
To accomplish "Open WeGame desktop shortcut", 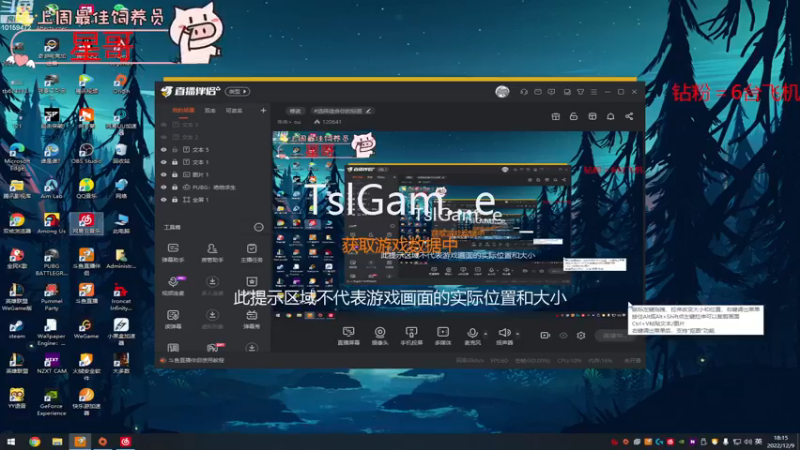I will 86,329.
